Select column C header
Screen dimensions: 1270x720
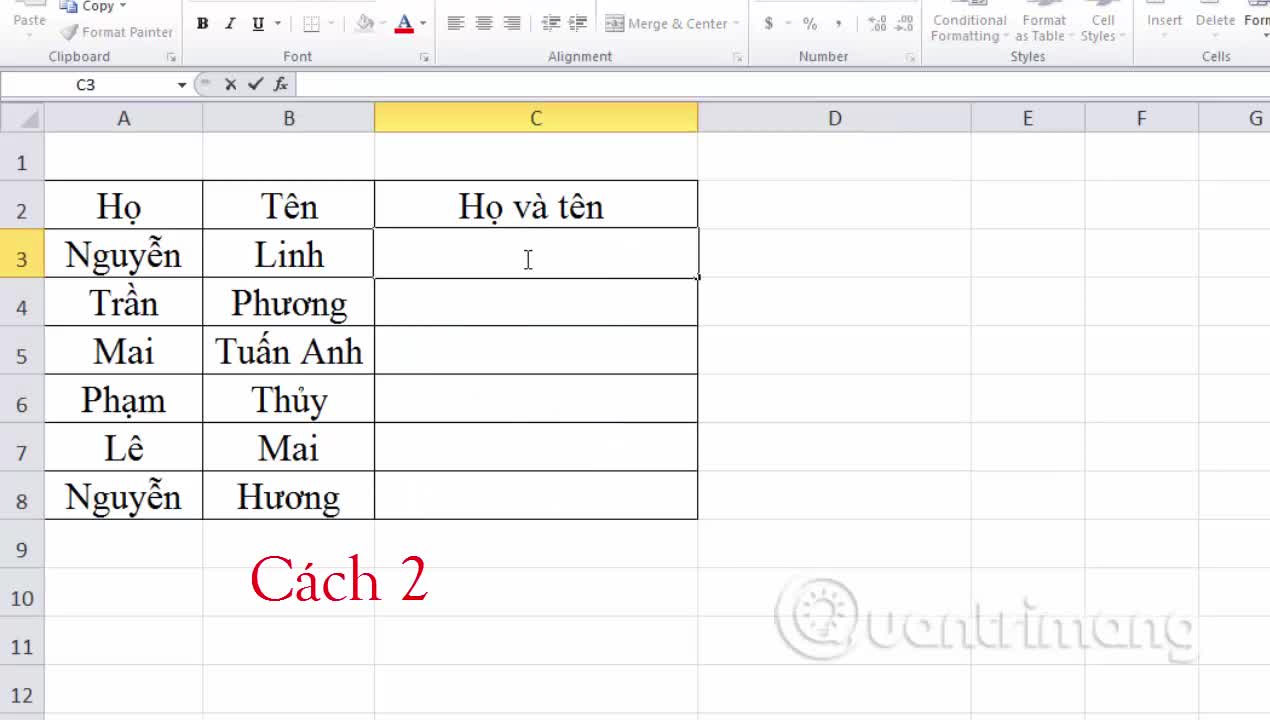tap(536, 118)
